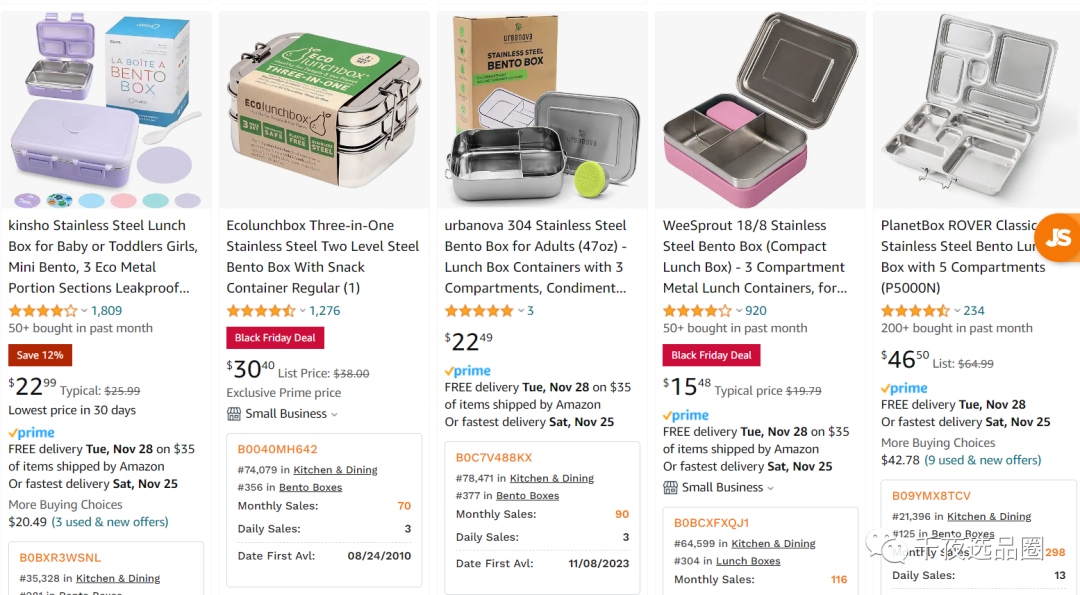Select the lavender purple kinsho color swatch

coord(187,200)
